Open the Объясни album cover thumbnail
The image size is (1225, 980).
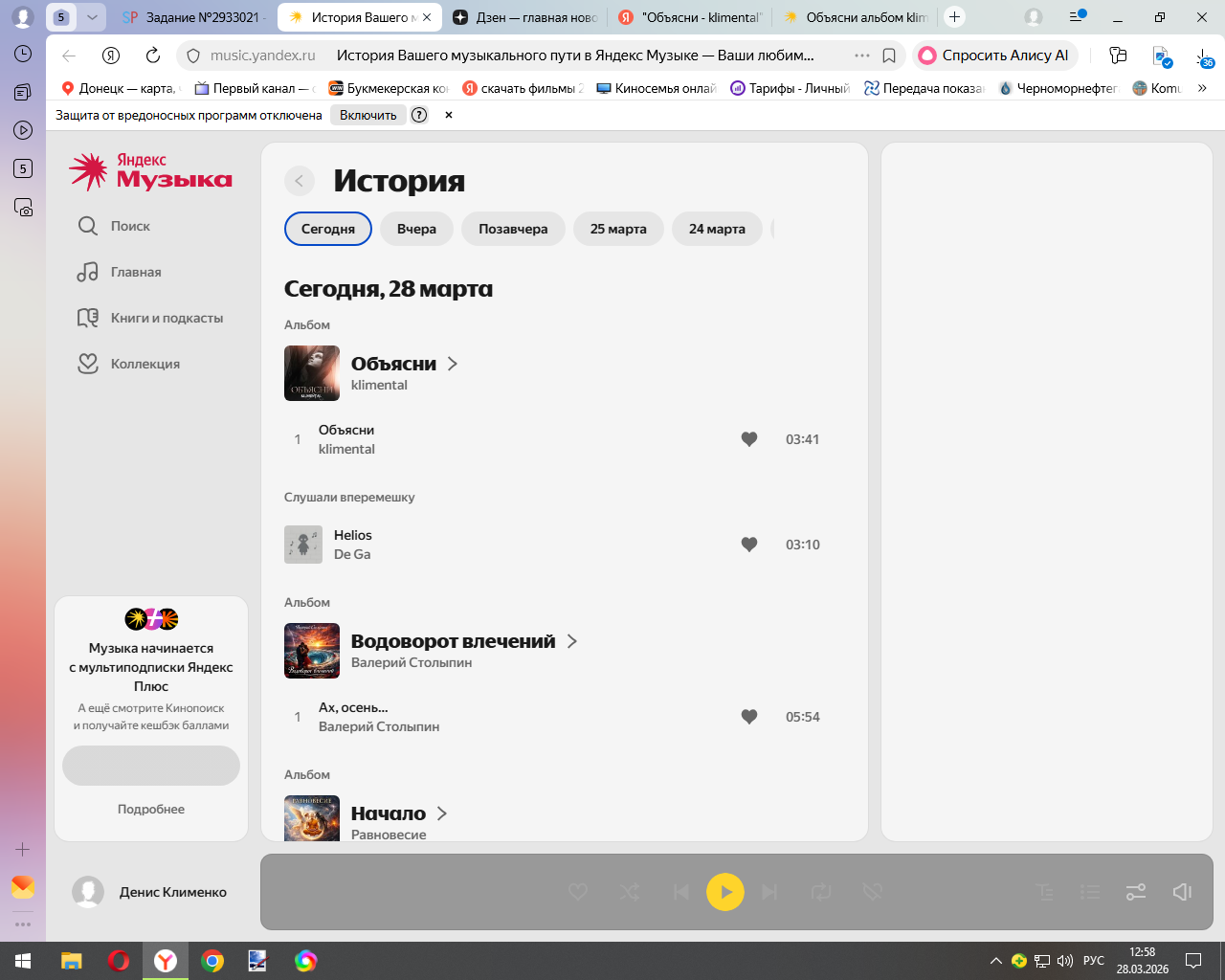tap(312, 373)
